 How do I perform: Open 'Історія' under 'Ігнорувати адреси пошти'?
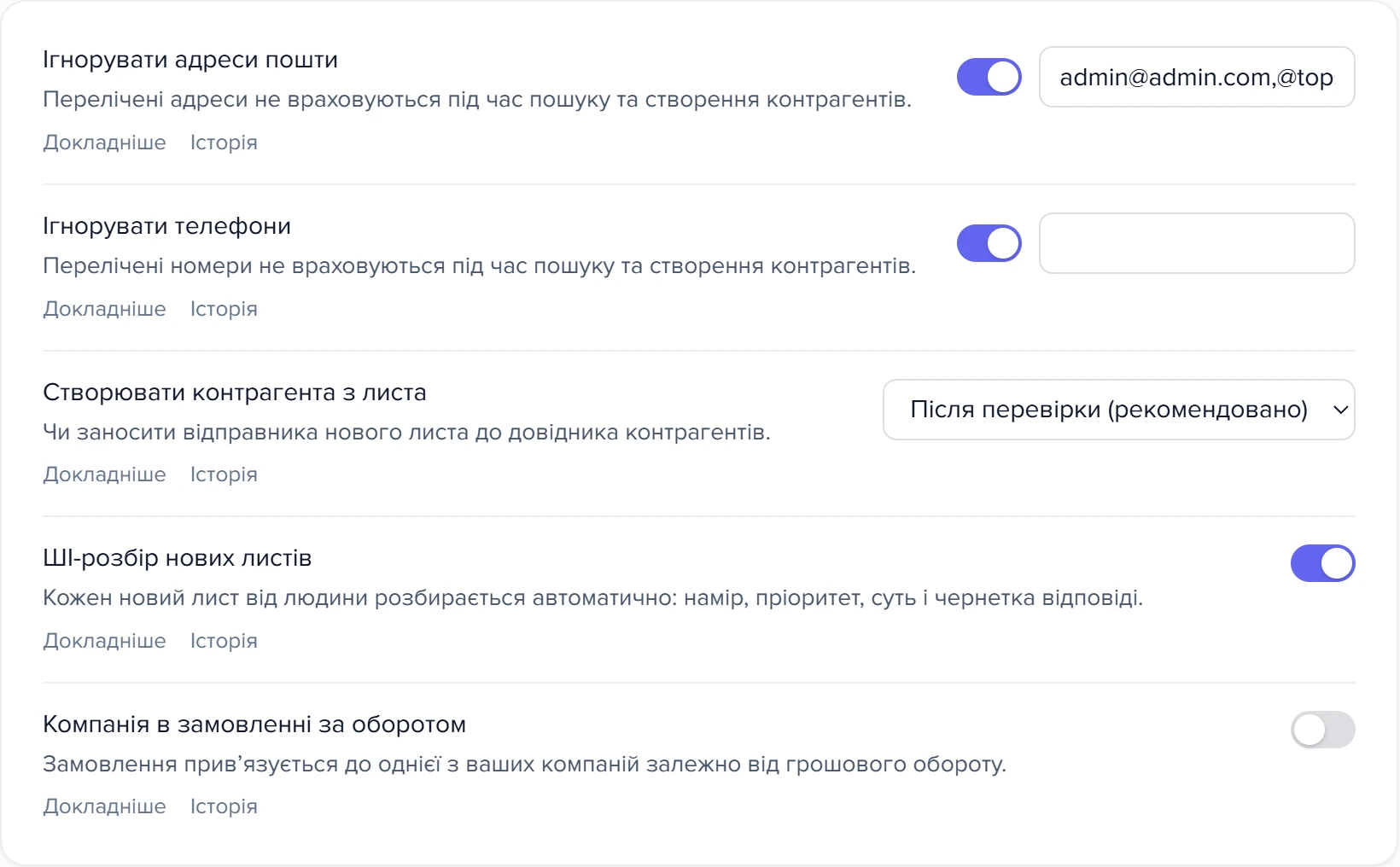tap(224, 143)
